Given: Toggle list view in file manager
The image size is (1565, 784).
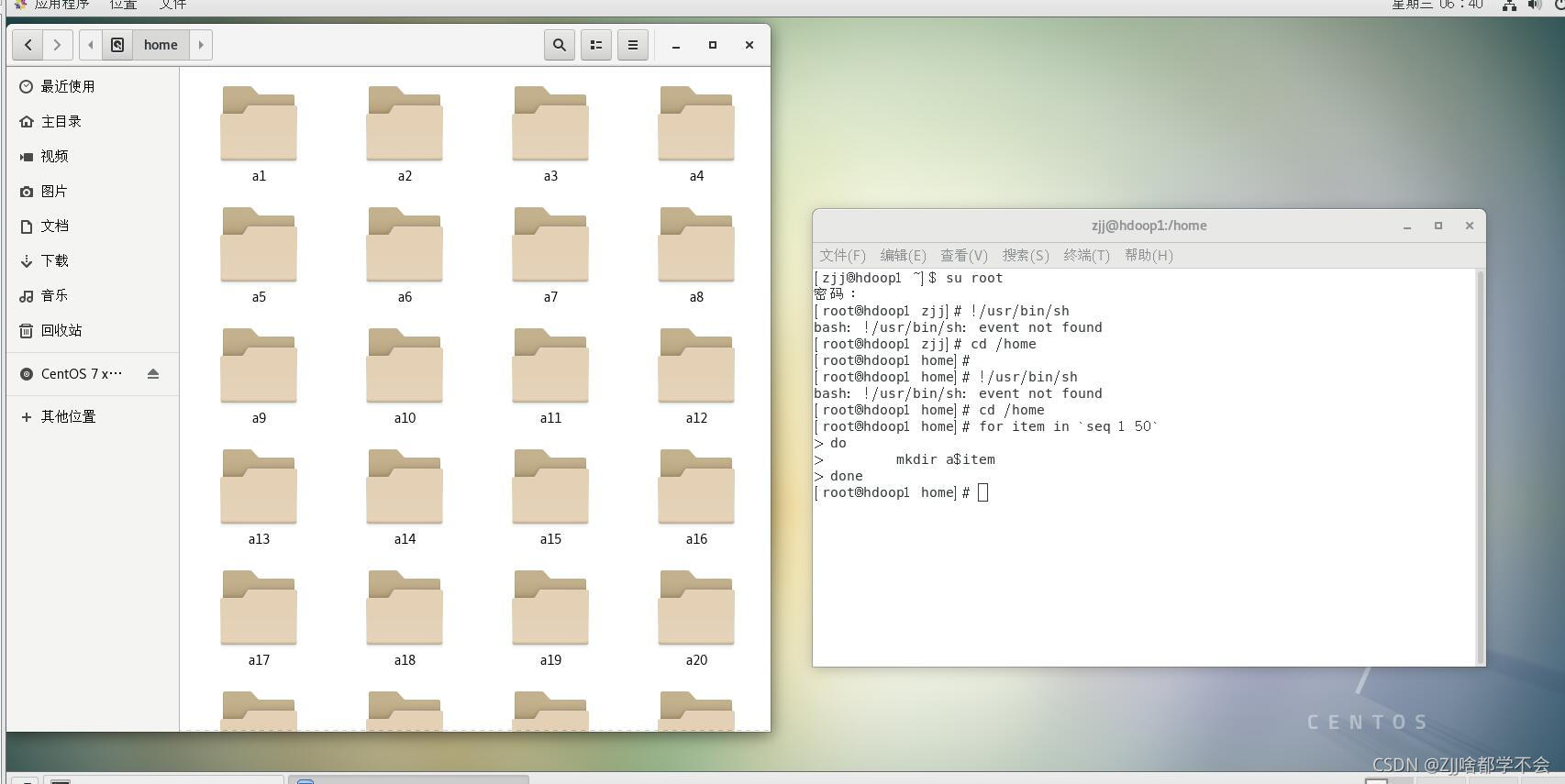Looking at the screenshot, I should [x=596, y=45].
